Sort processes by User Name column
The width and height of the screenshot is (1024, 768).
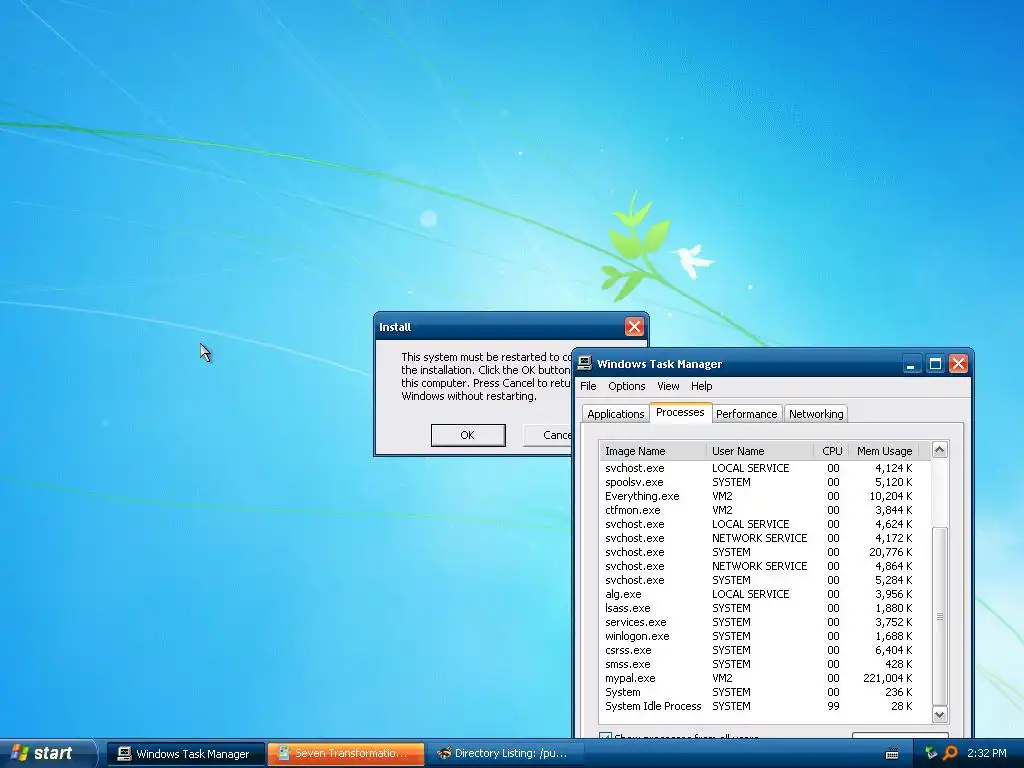click(x=760, y=451)
